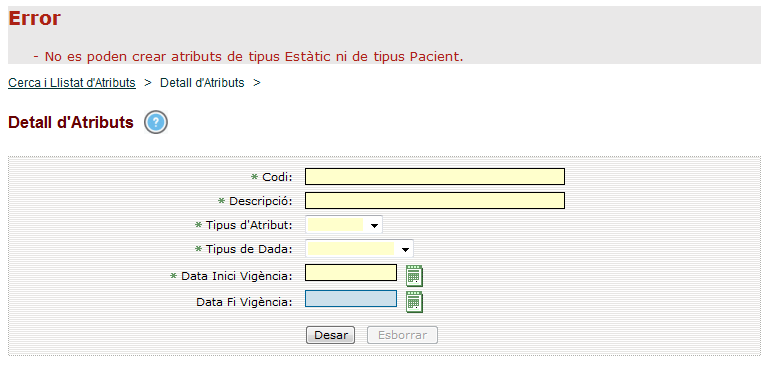Click the red Error heading

point(34,18)
